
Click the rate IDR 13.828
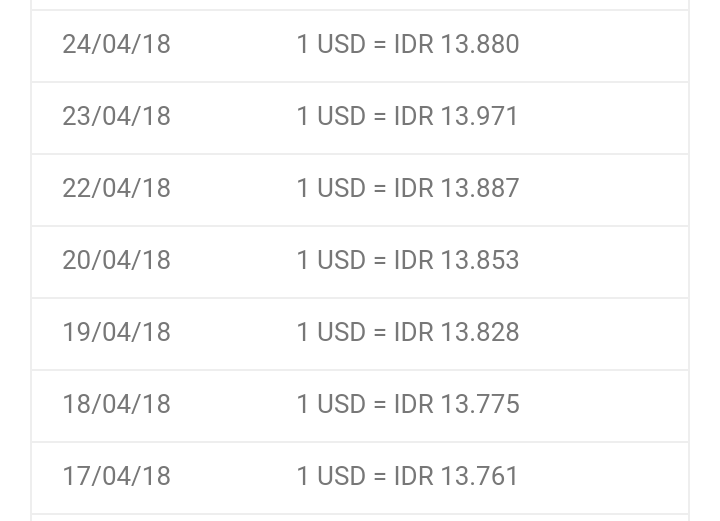click(456, 332)
